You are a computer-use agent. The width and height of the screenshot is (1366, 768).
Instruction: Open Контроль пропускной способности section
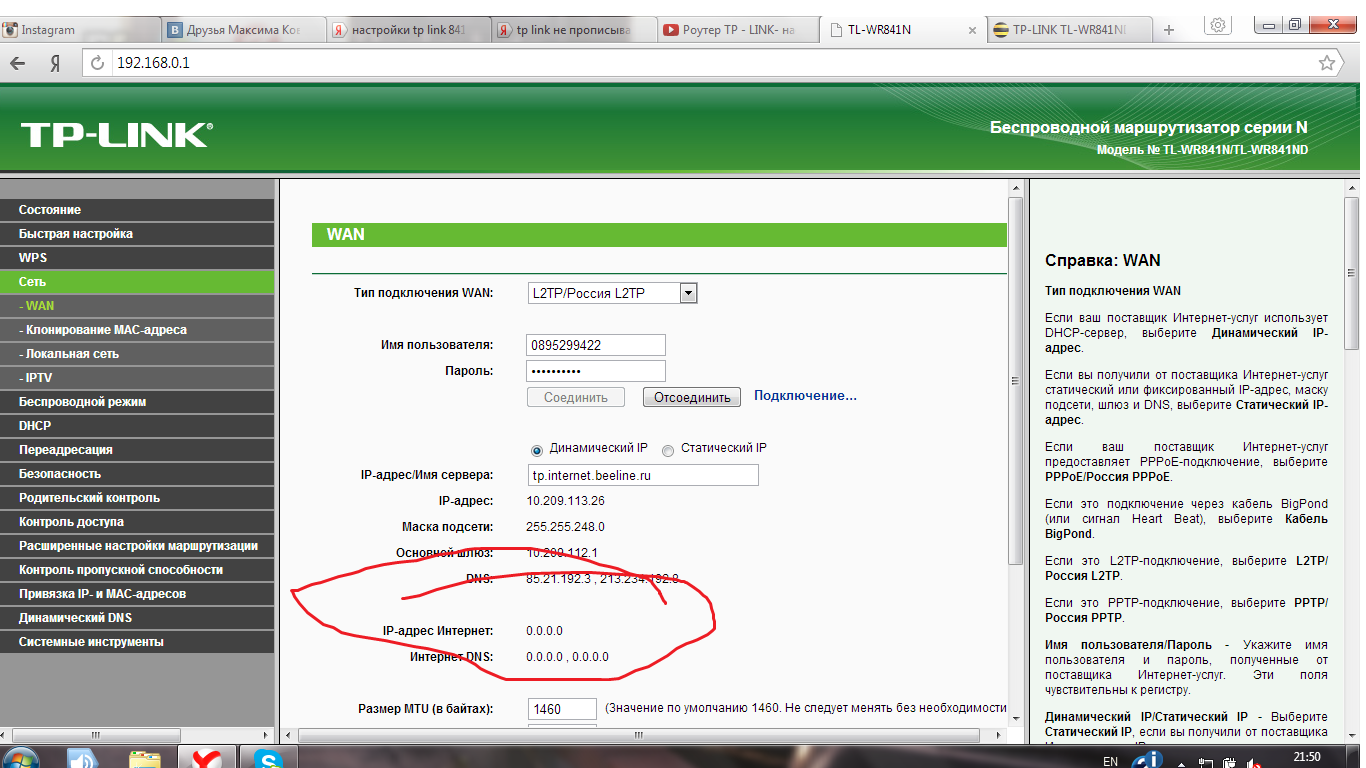(137, 570)
